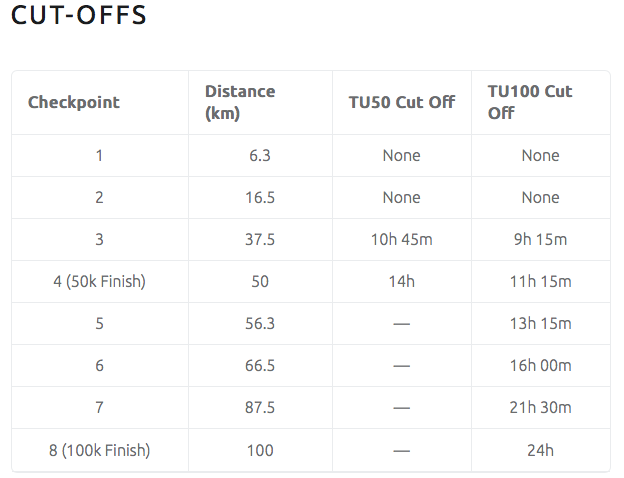Click the 21h 30m cut-off value
Image resolution: width=624 pixels, height=478 pixels.
click(540, 408)
